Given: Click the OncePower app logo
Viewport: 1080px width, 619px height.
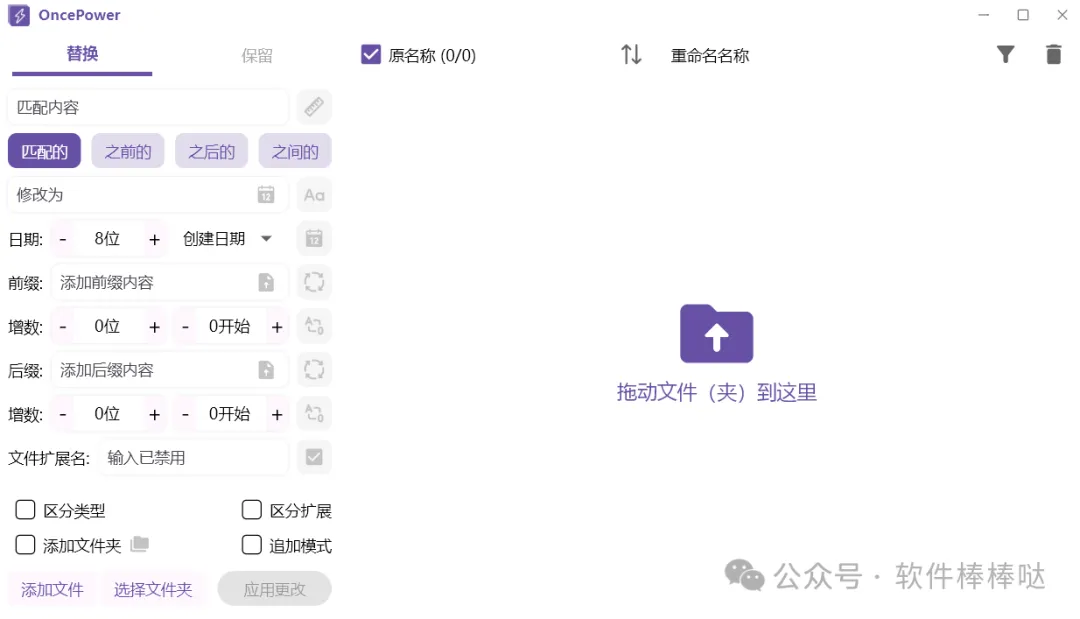Looking at the screenshot, I should [19, 15].
